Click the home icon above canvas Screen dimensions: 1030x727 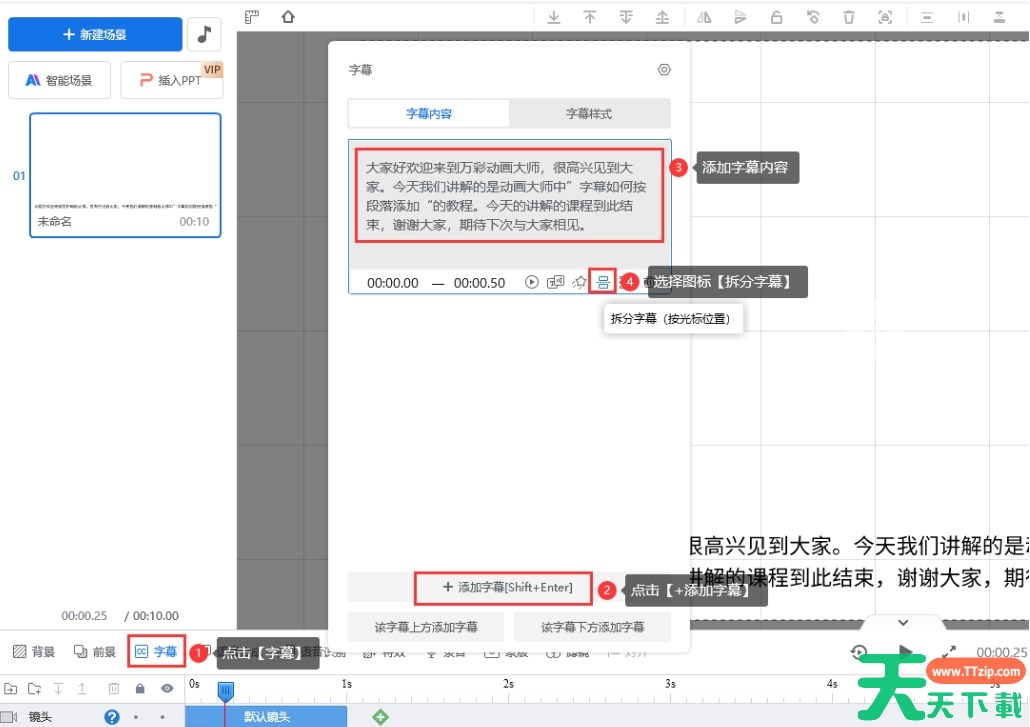[288, 16]
